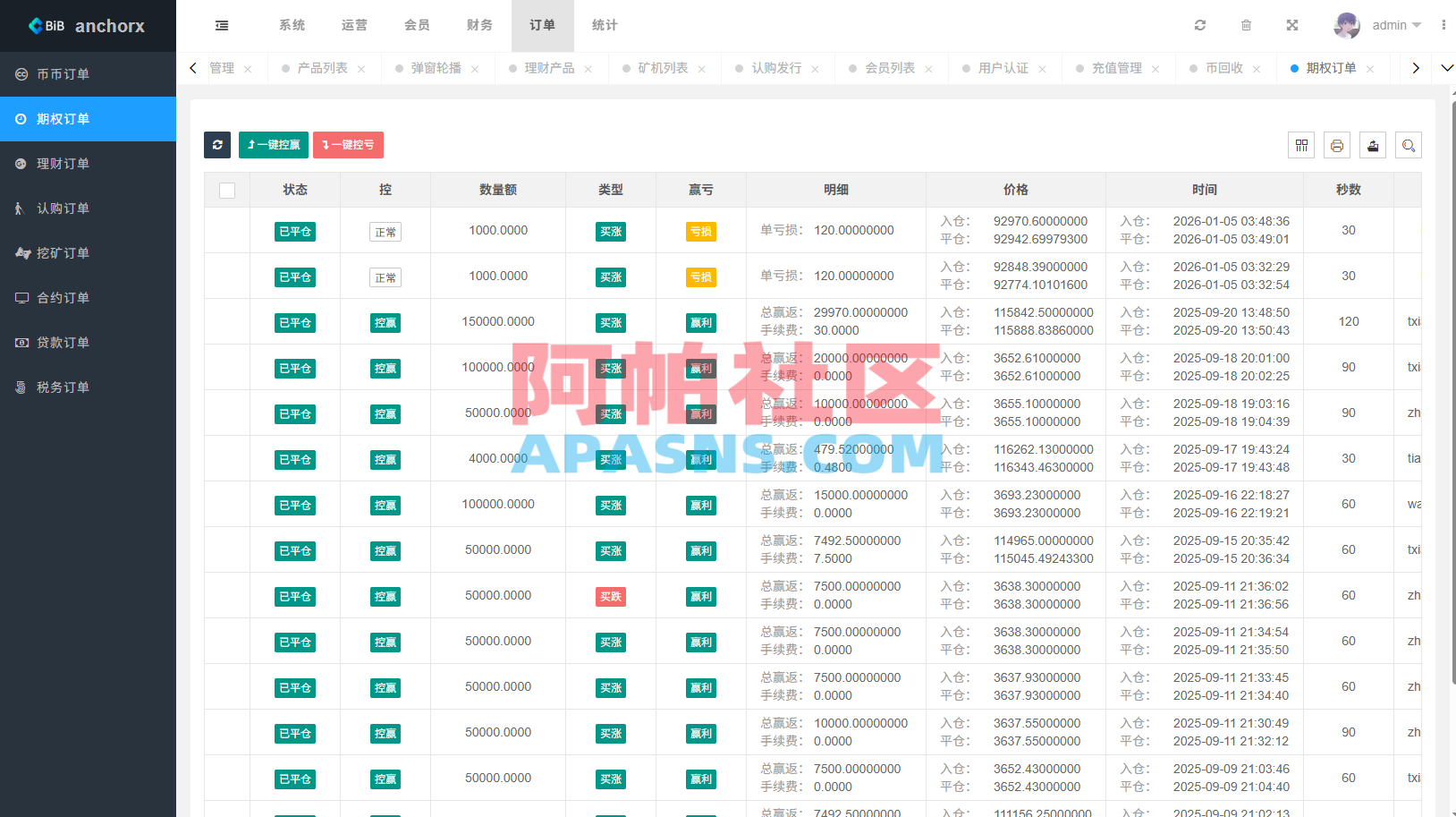Click the print icon above table
The width and height of the screenshot is (1456, 817).
(x=1337, y=145)
